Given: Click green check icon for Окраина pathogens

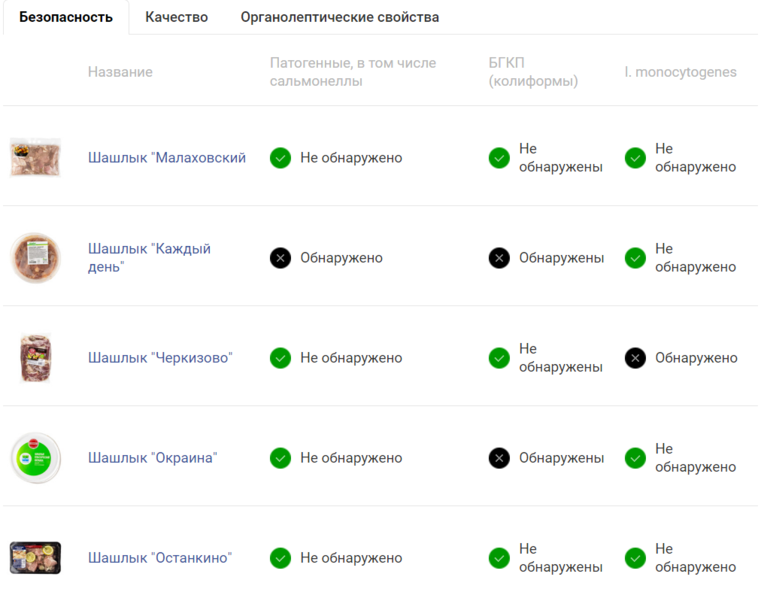Looking at the screenshot, I should click(x=280, y=458).
